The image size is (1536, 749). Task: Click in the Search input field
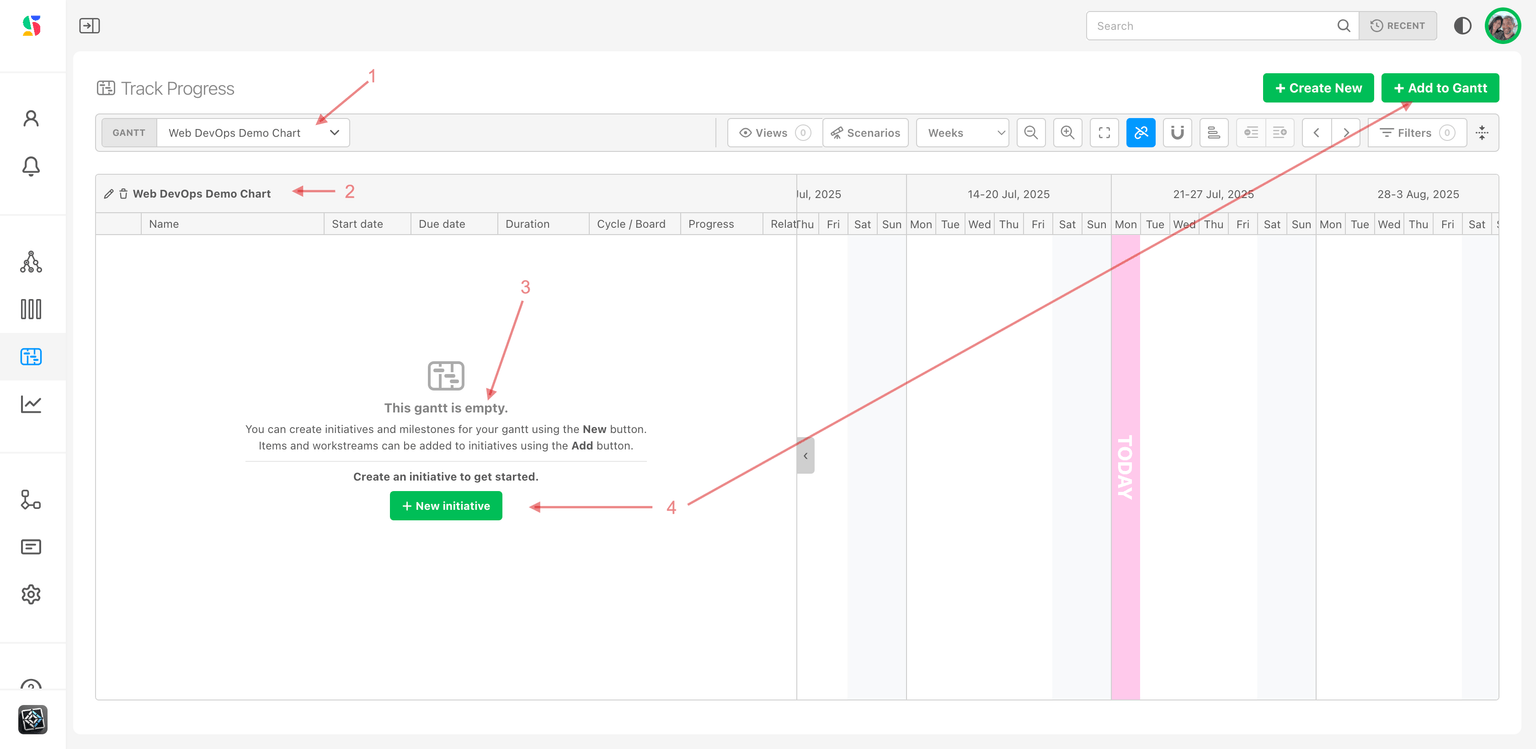(1210, 26)
